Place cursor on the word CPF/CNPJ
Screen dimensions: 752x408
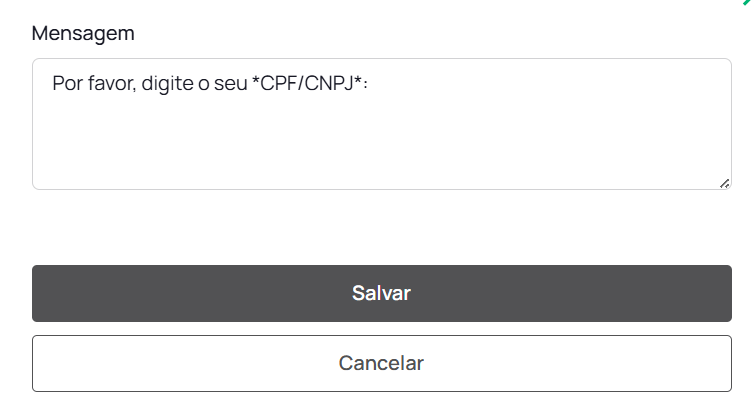[308, 83]
